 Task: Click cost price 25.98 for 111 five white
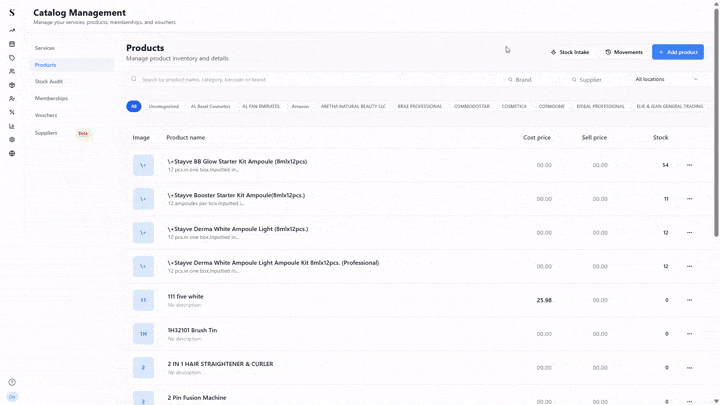tap(544, 300)
